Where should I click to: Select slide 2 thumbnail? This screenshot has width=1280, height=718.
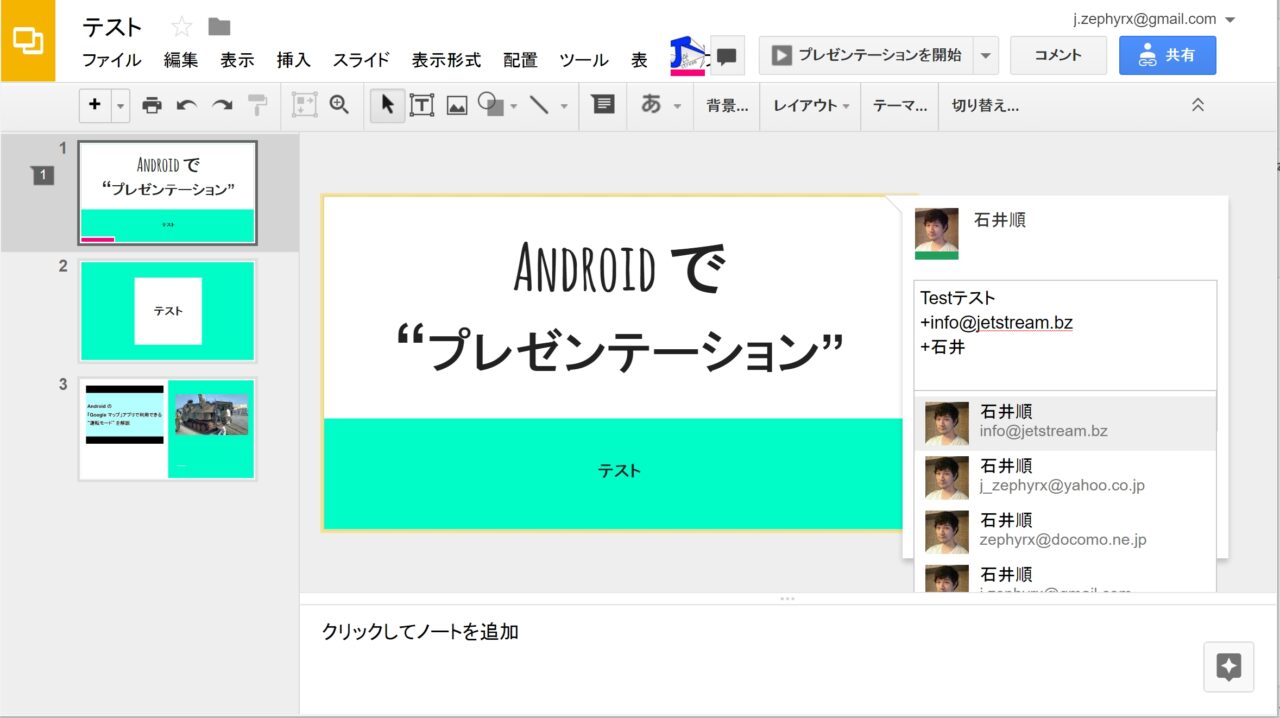tap(168, 311)
